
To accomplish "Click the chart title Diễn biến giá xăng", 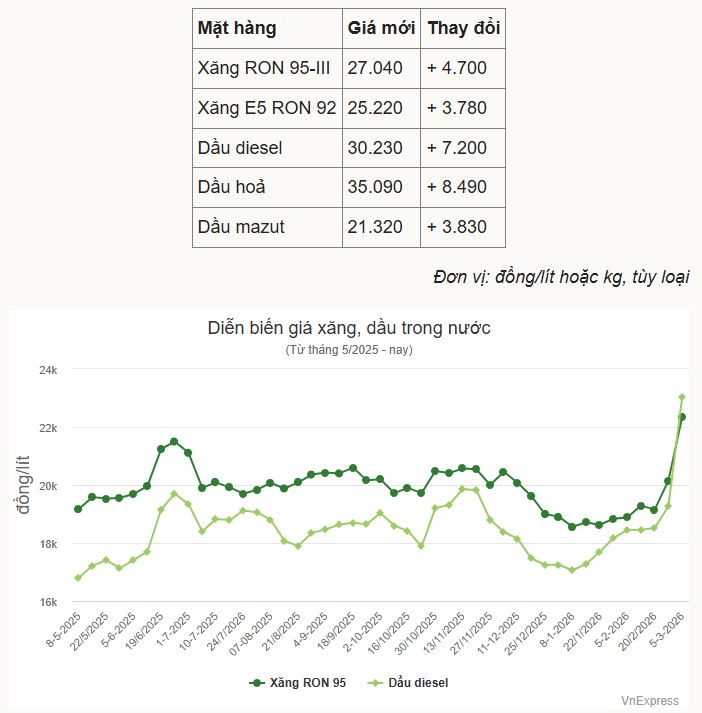I will (349, 329).
